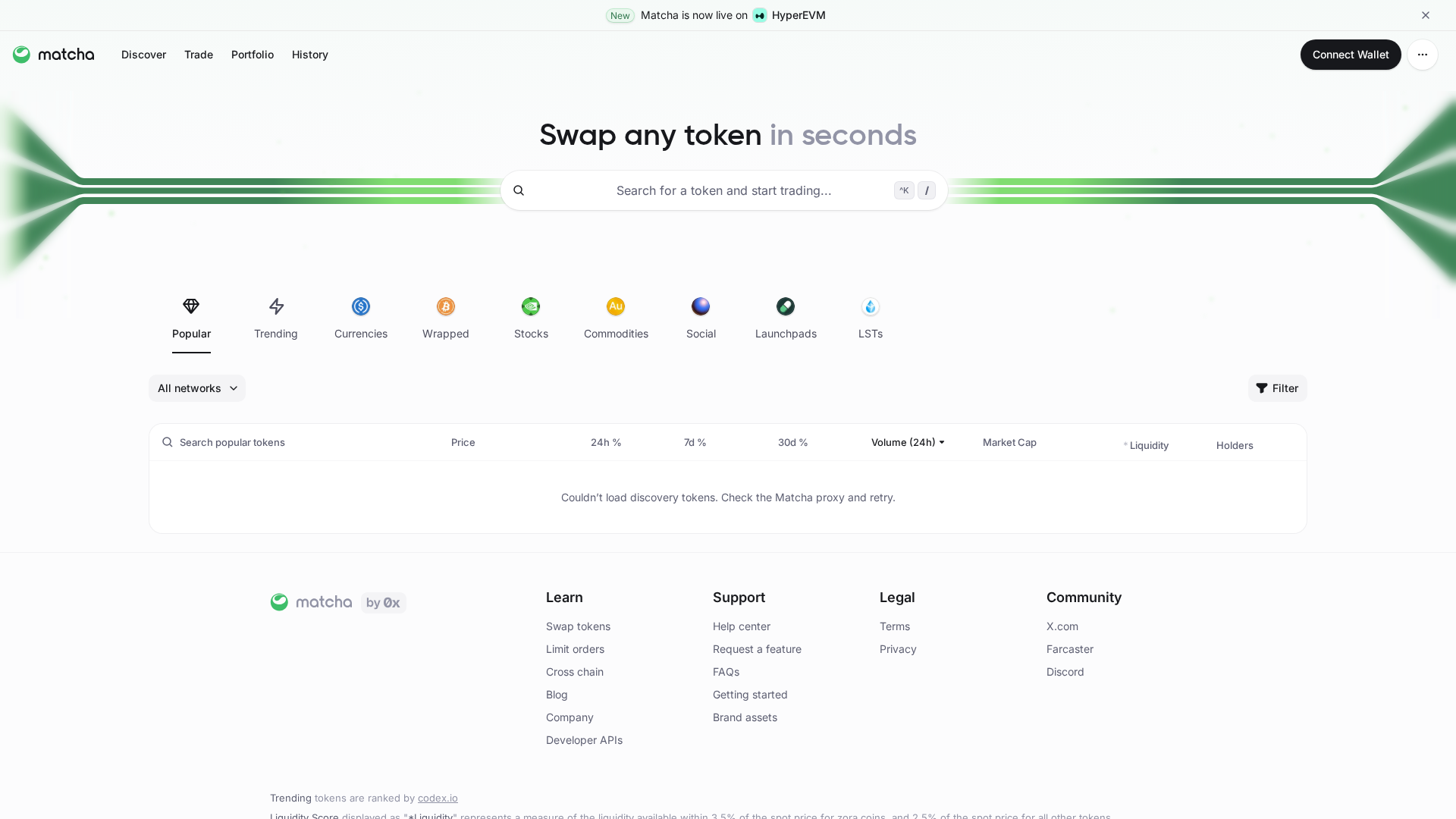The width and height of the screenshot is (1456, 819).
Task: Open the Help center link
Action: [x=742, y=626]
